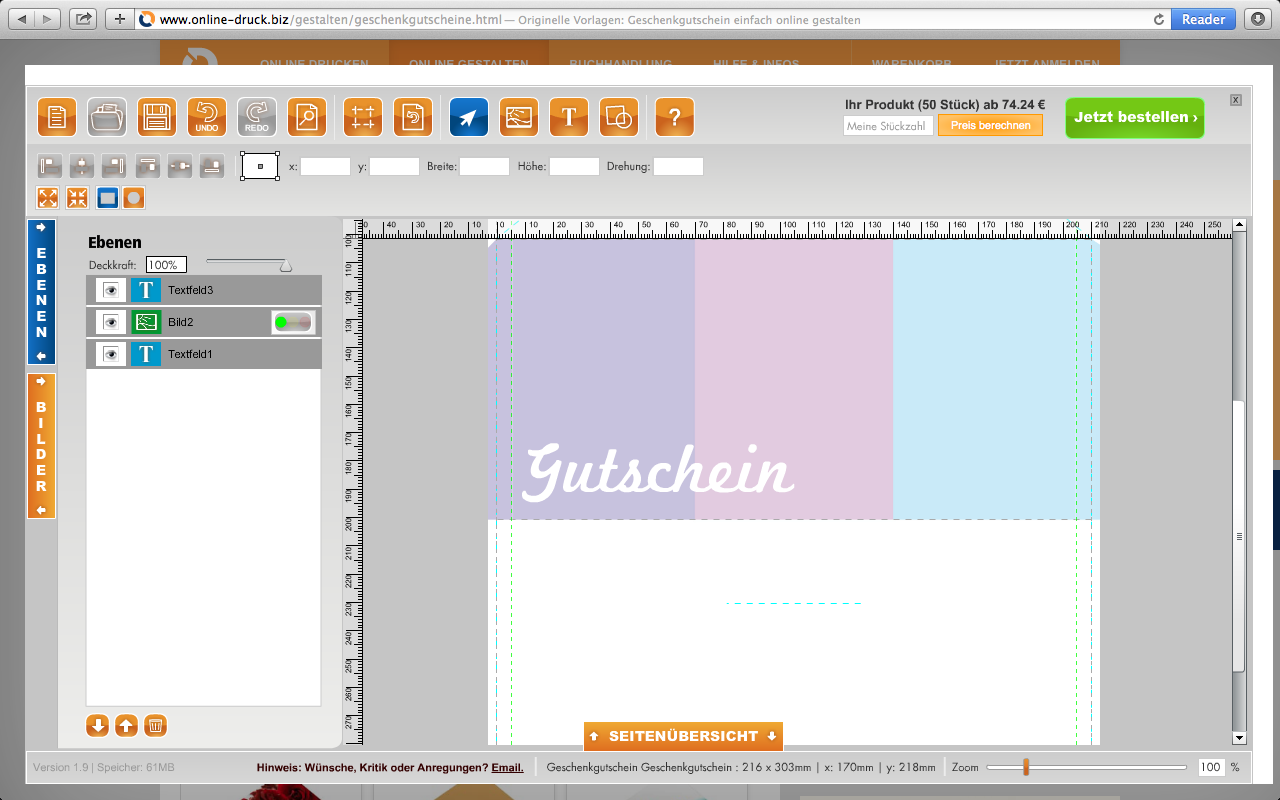
Task: Open a saved project with the folder icon
Action: coord(107,117)
